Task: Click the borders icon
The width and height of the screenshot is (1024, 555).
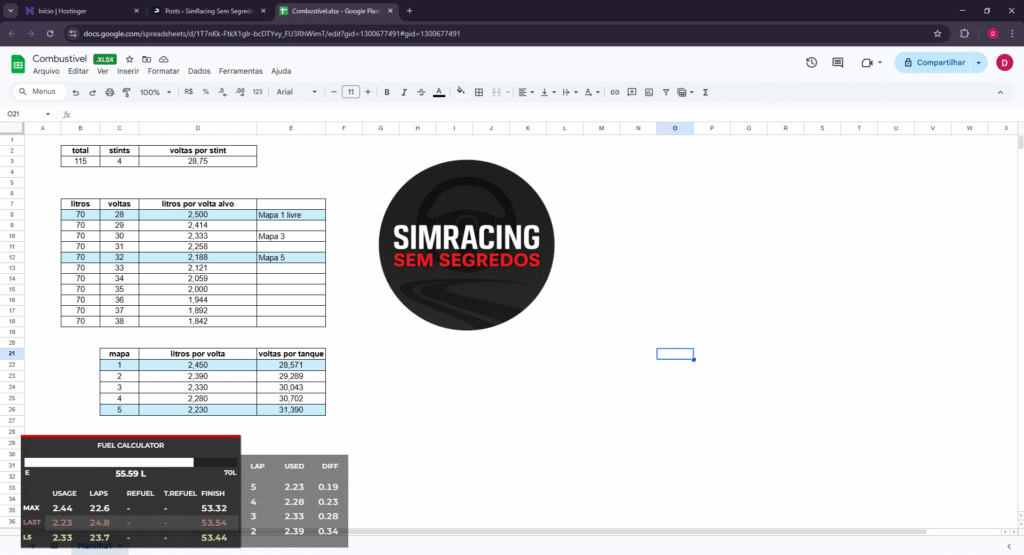Action: pyautogui.click(x=479, y=92)
